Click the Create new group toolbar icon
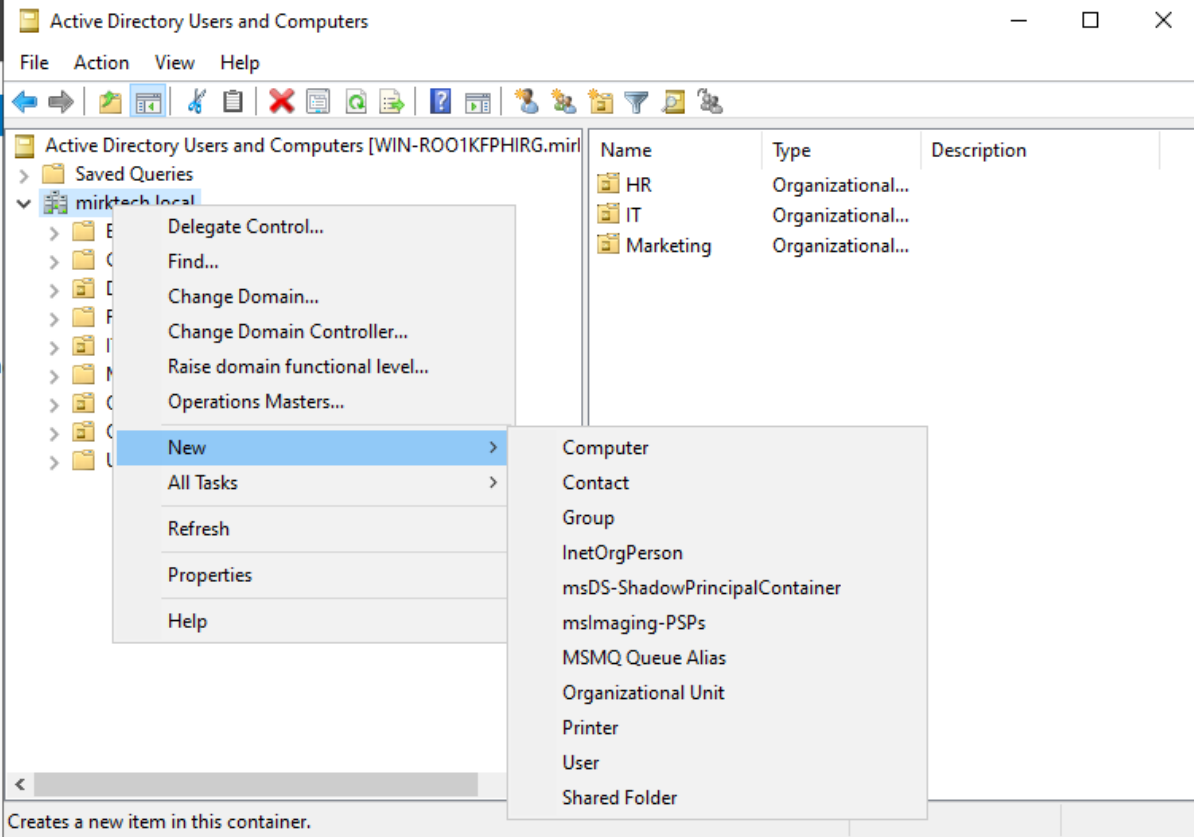 pos(564,101)
